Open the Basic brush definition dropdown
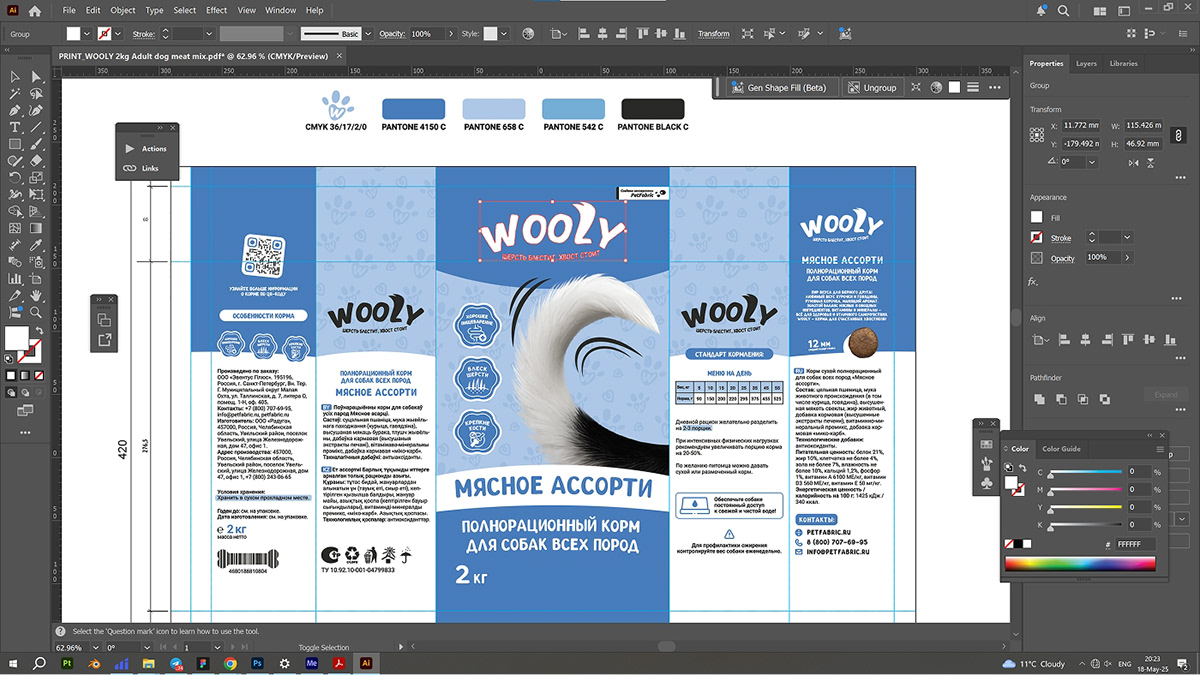This screenshot has height=675, width=1200. (x=368, y=34)
